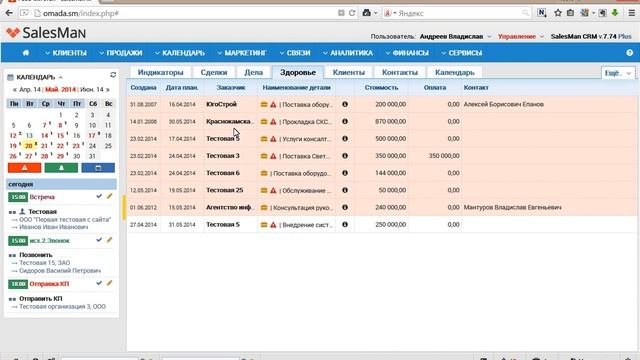Sort by Дата план. column header

pyautogui.click(x=182, y=87)
